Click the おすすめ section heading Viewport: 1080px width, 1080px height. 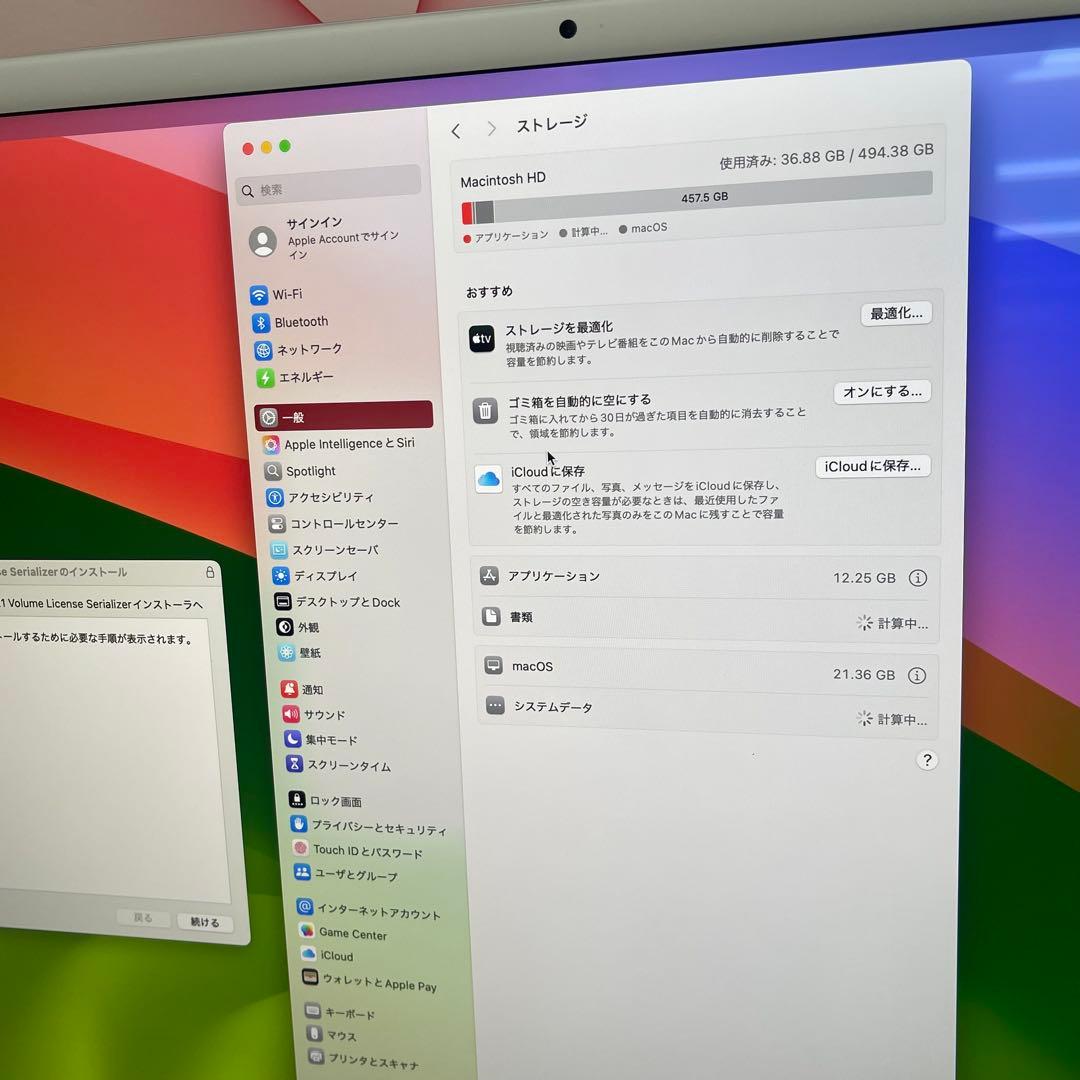click(x=489, y=291)
